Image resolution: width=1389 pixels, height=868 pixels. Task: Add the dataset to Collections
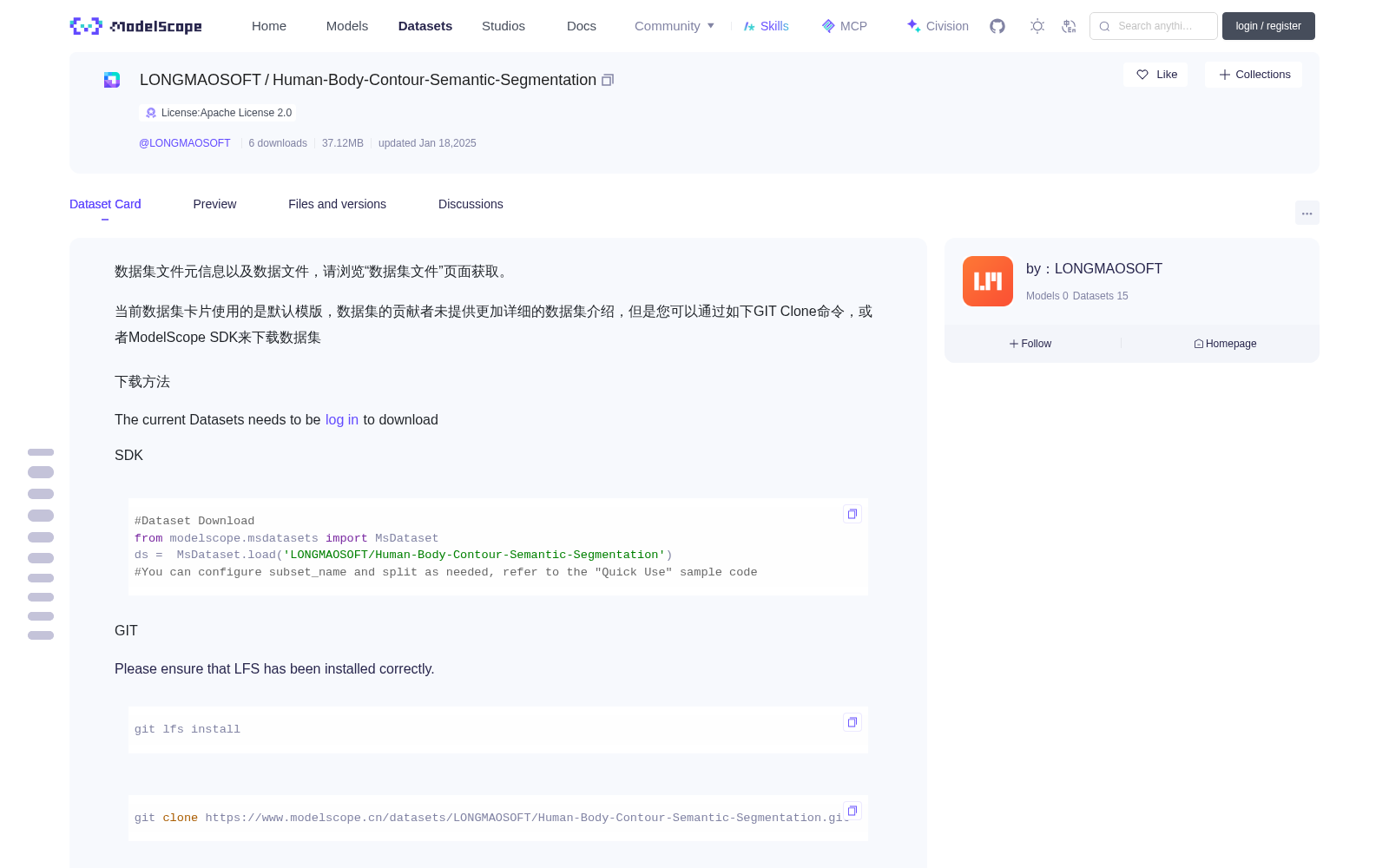(1254, 75)
